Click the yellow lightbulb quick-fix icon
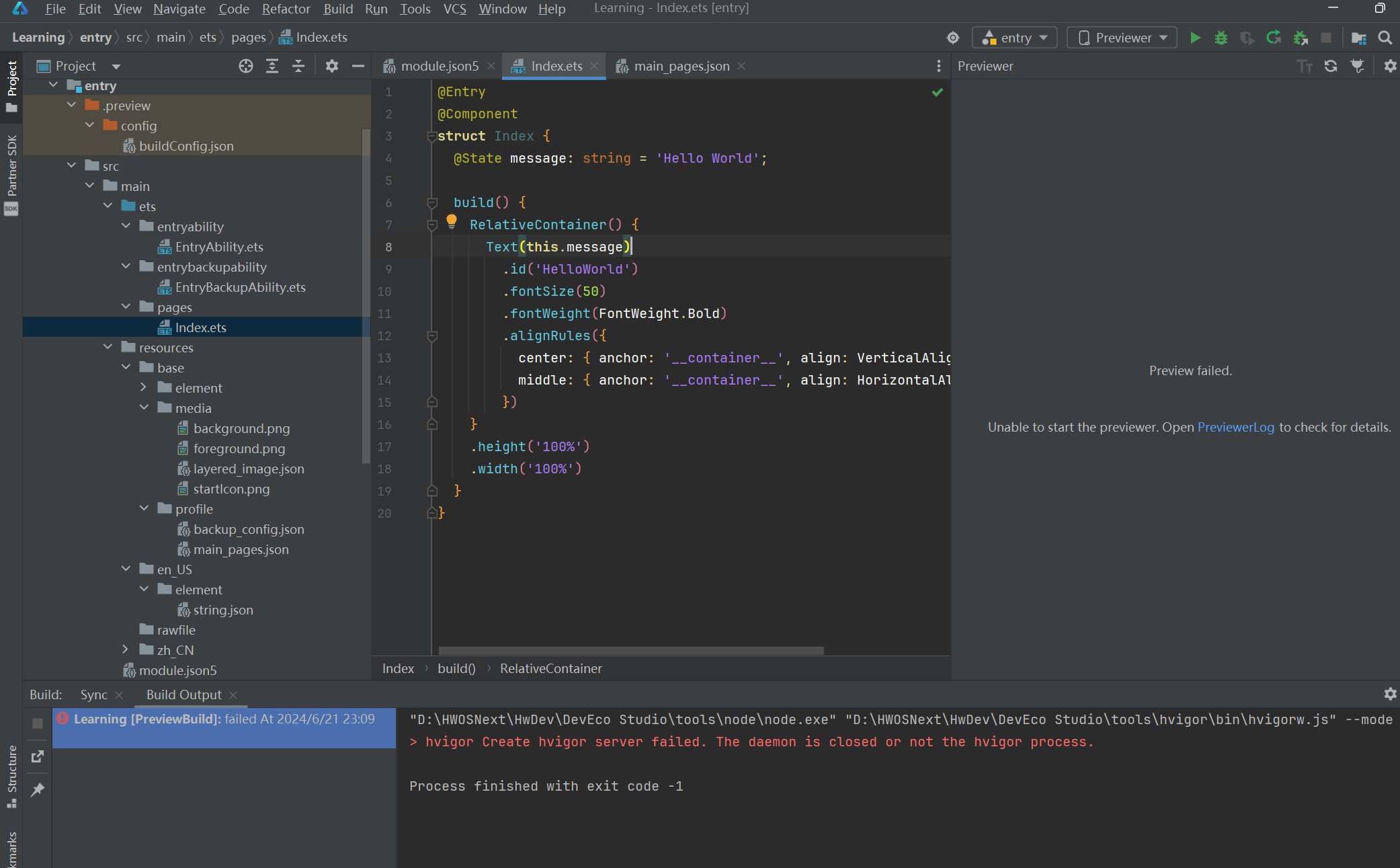 click(x=452, y=221)
